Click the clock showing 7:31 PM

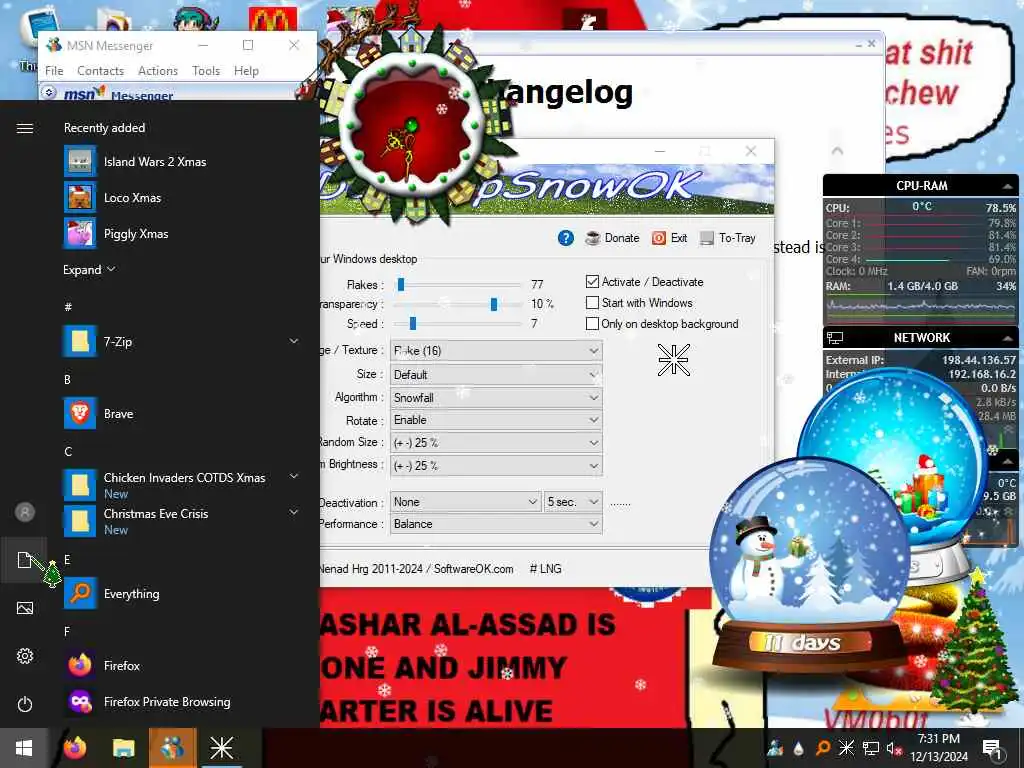938,739
